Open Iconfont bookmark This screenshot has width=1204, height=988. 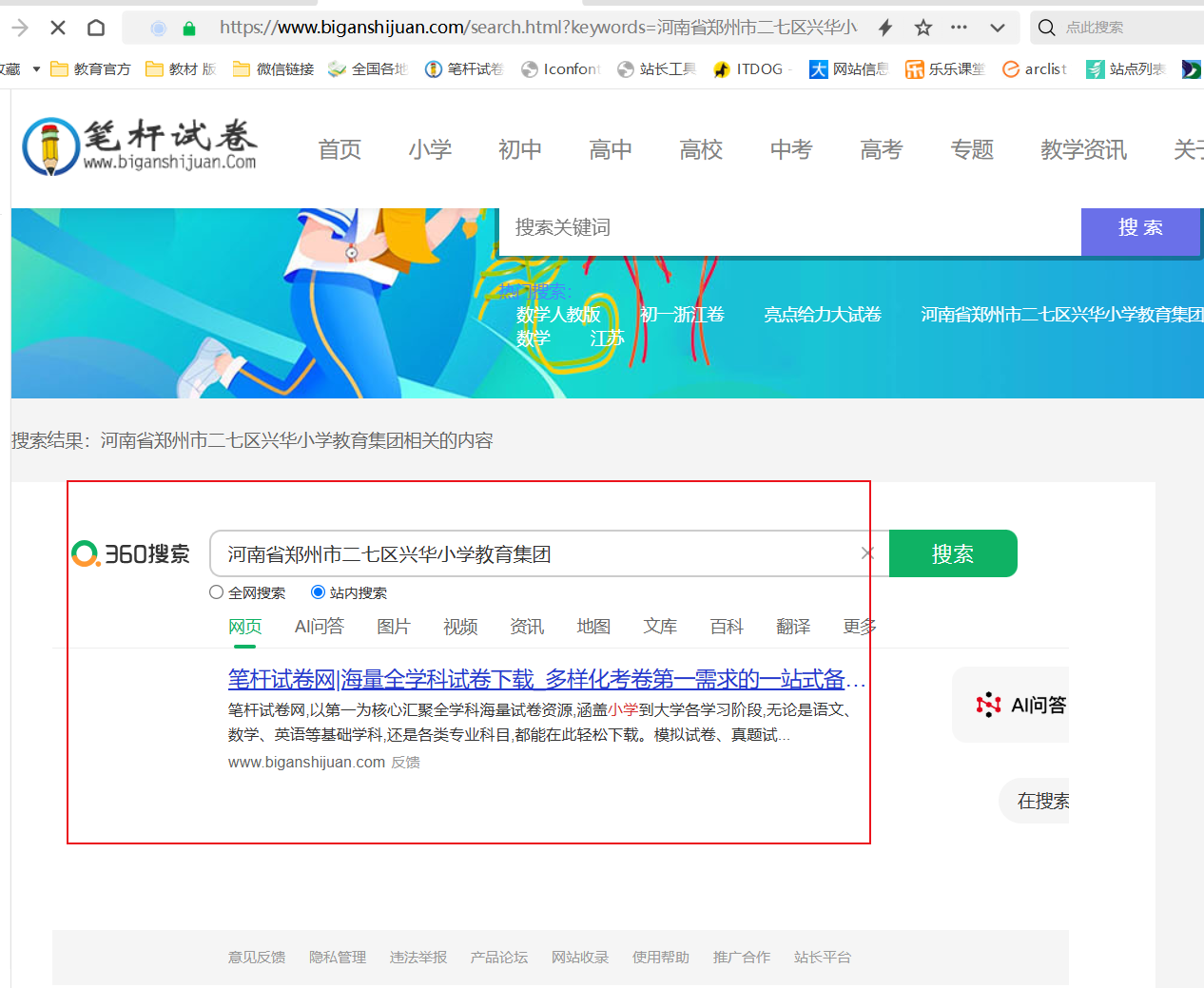[x=561, y=69]
